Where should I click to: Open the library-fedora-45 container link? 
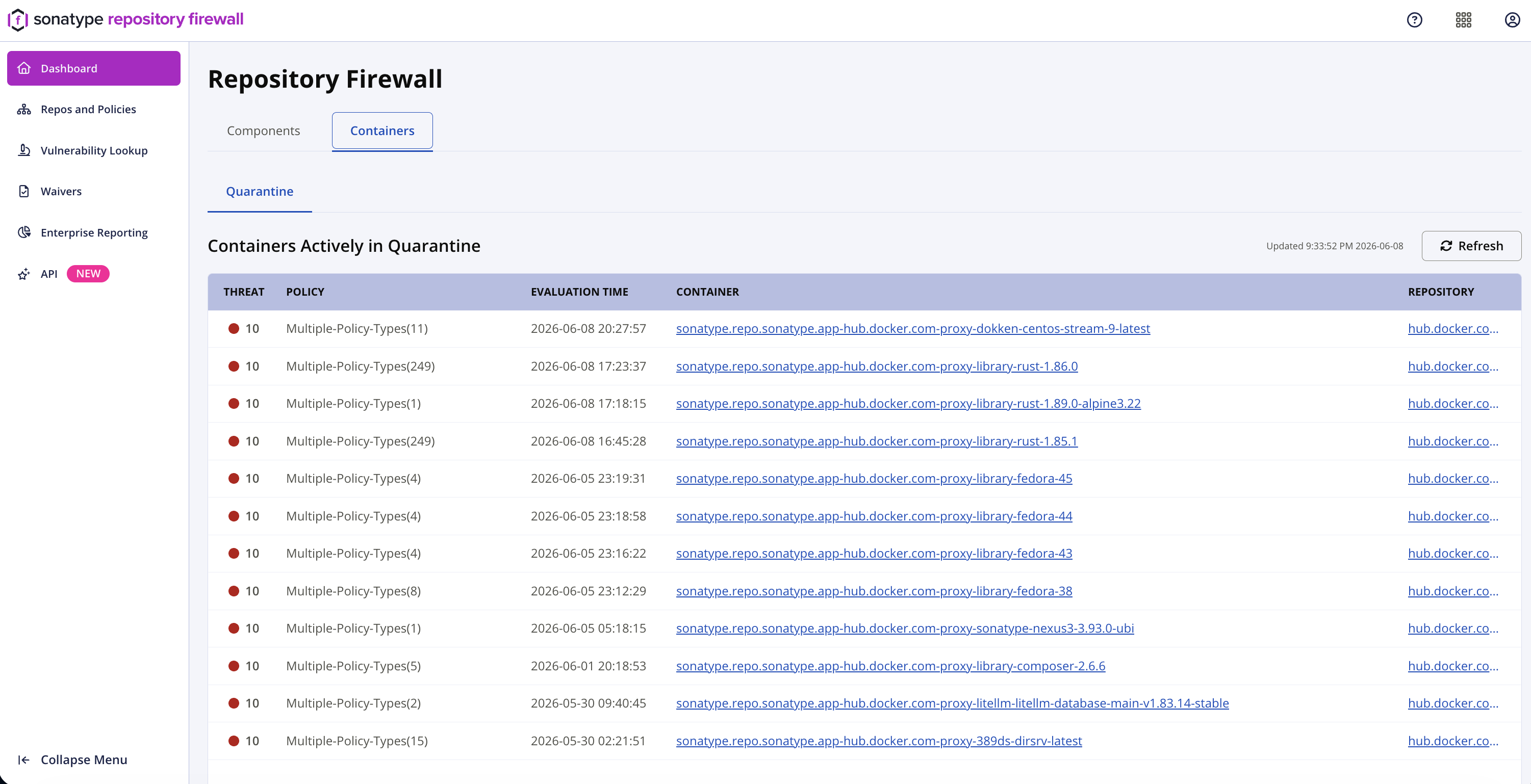point(874,479)
